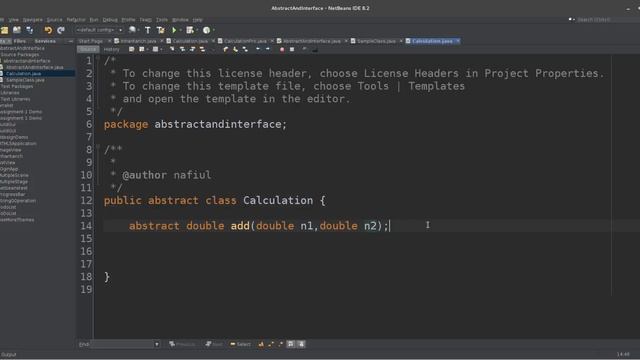Expand the Test Packages node

[17, 87]
